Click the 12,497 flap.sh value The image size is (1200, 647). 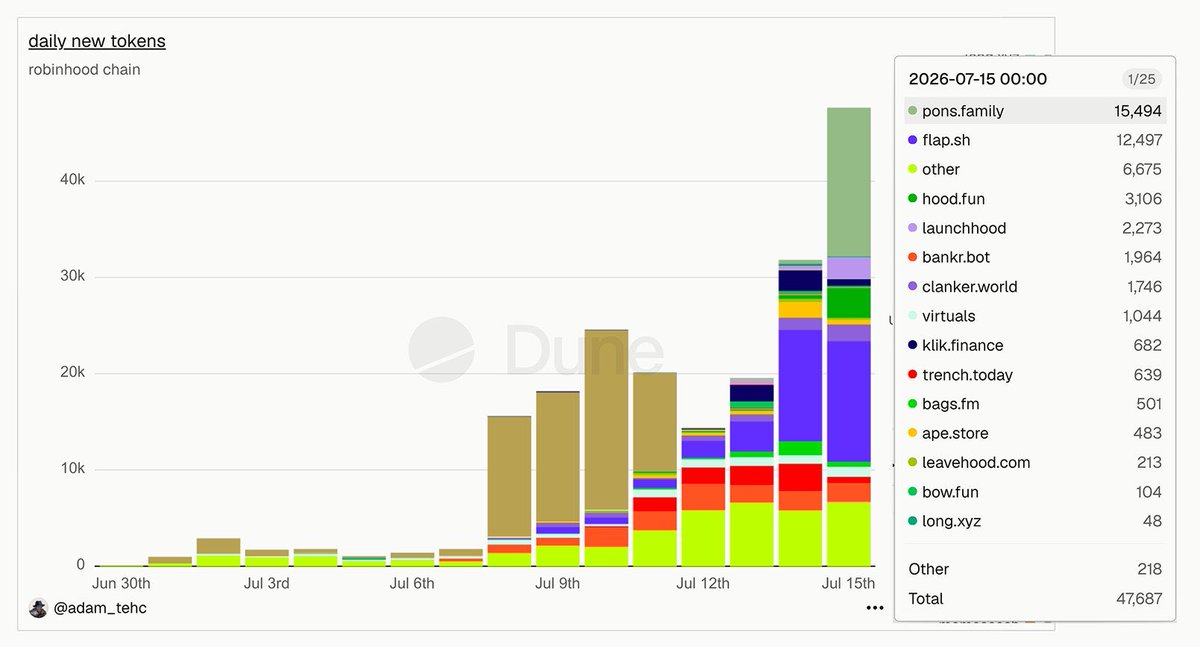tap(1139, 140)
